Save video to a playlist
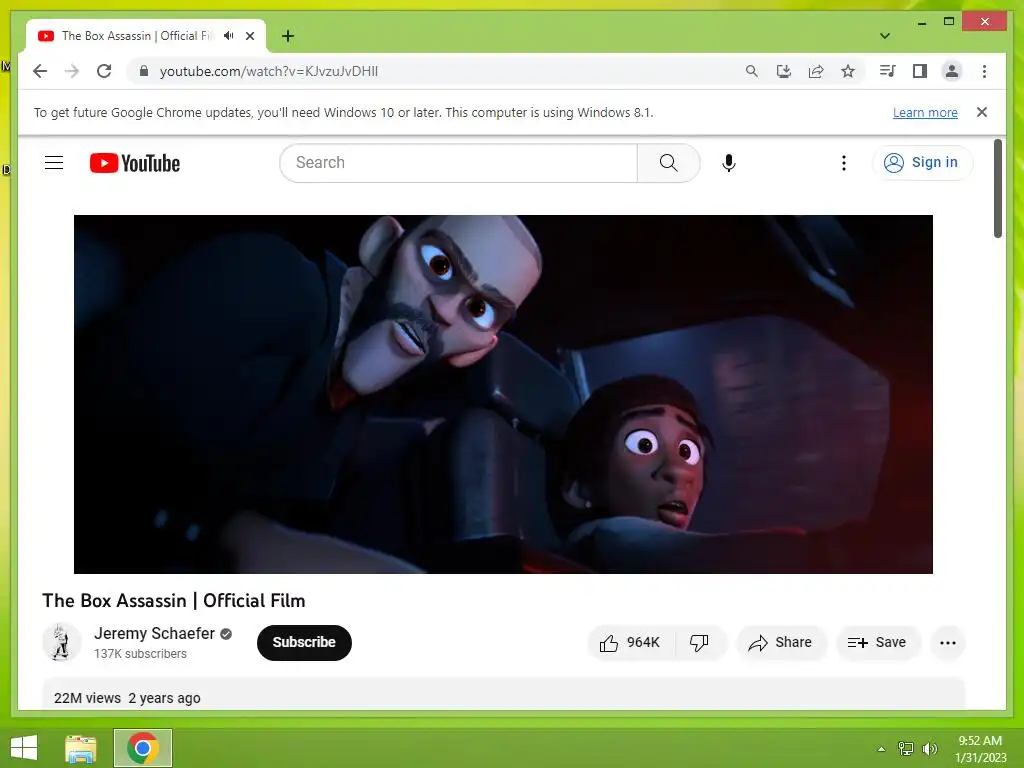This screenshot has width=1024, height=768. point(878,643)
